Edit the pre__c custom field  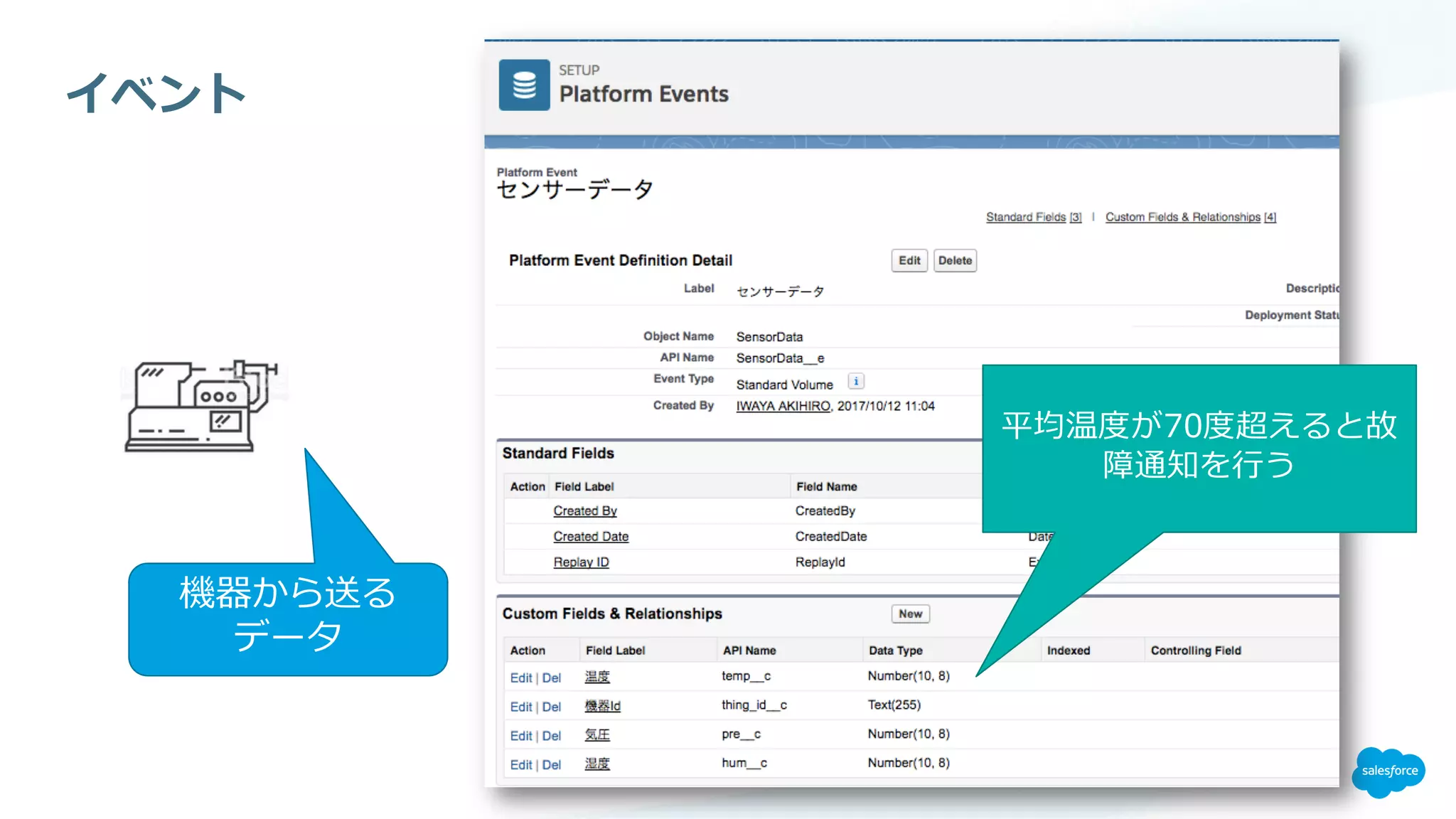[520, 736]
